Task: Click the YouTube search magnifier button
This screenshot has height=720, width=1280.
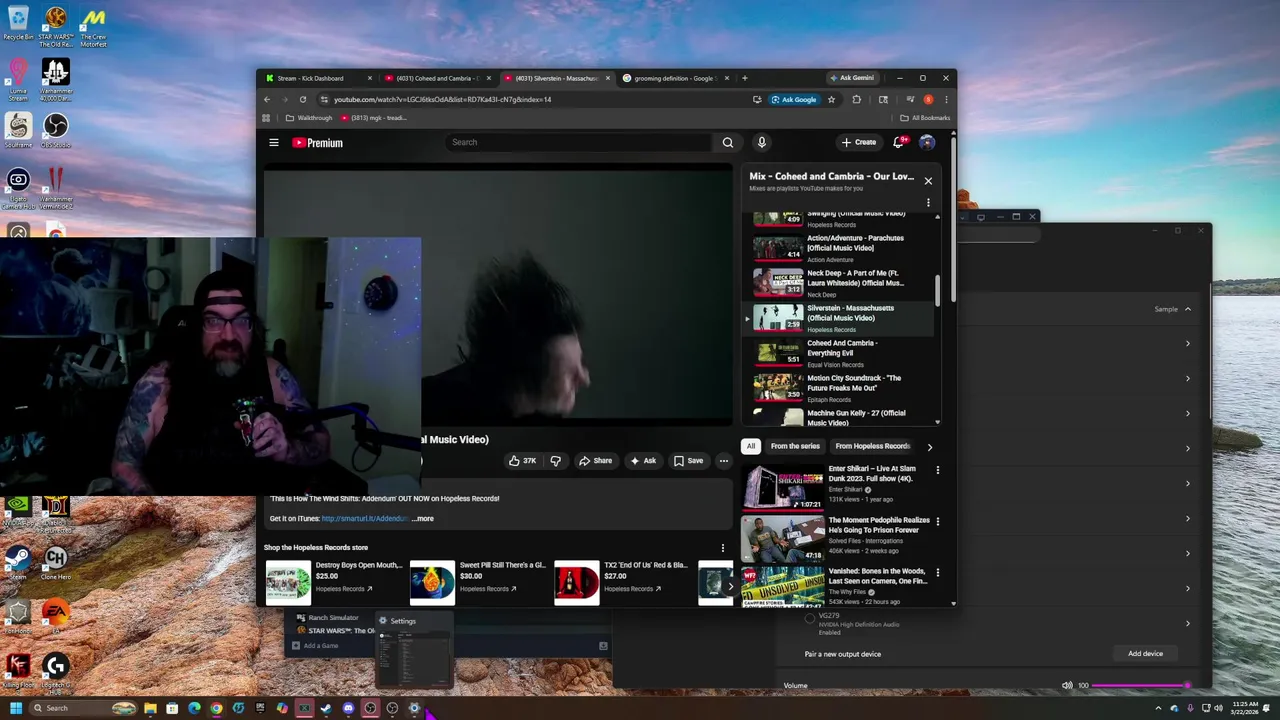Action: (728, 142)
